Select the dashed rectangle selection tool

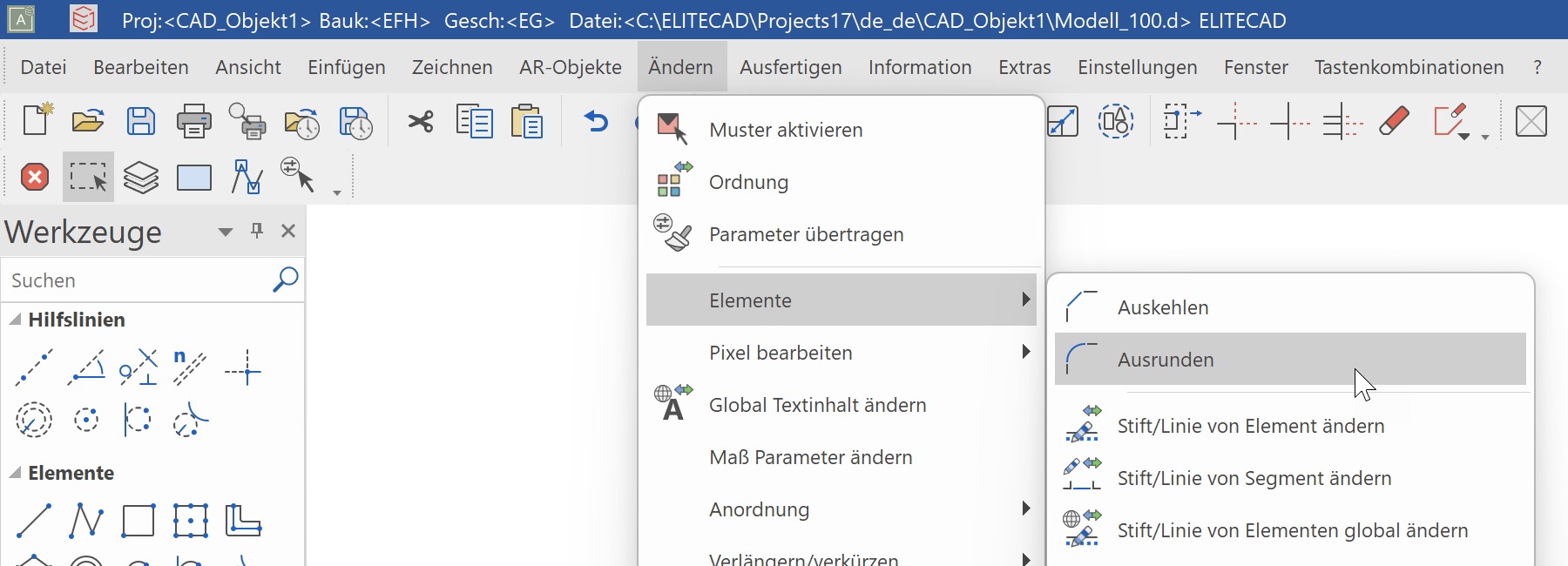[x=88, y=178]
